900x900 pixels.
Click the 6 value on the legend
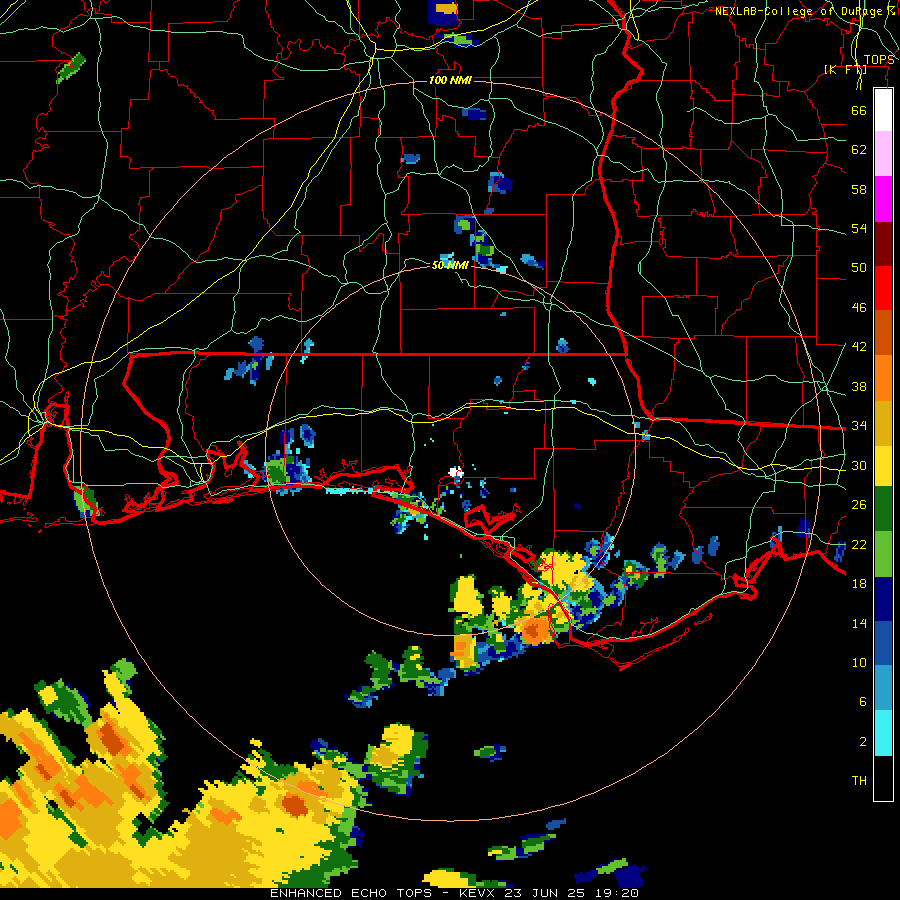tap(863, 702)
